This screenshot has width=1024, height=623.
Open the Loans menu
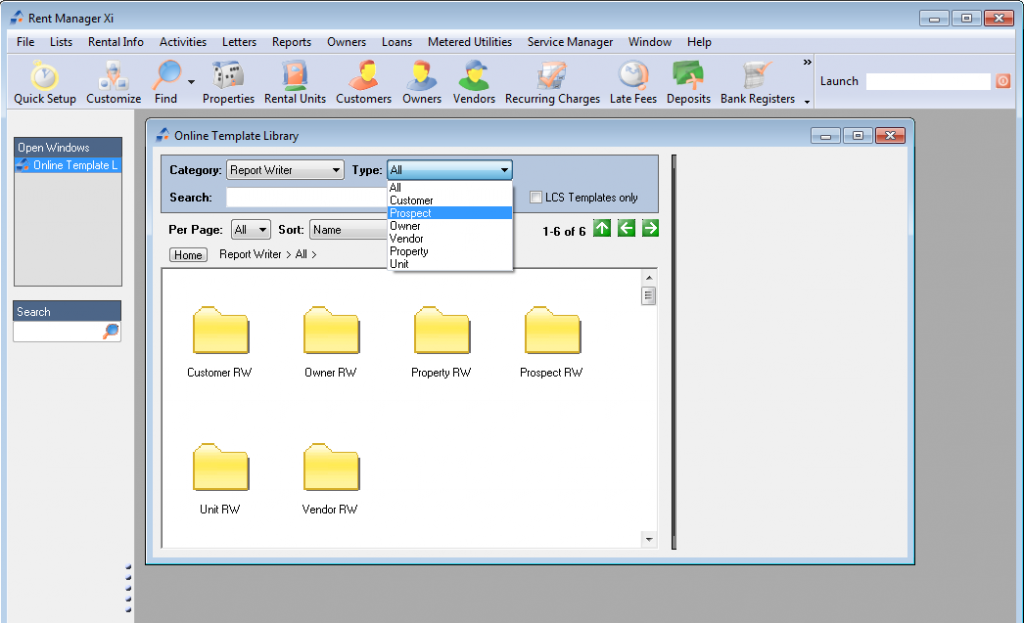(x=396, y=42)
